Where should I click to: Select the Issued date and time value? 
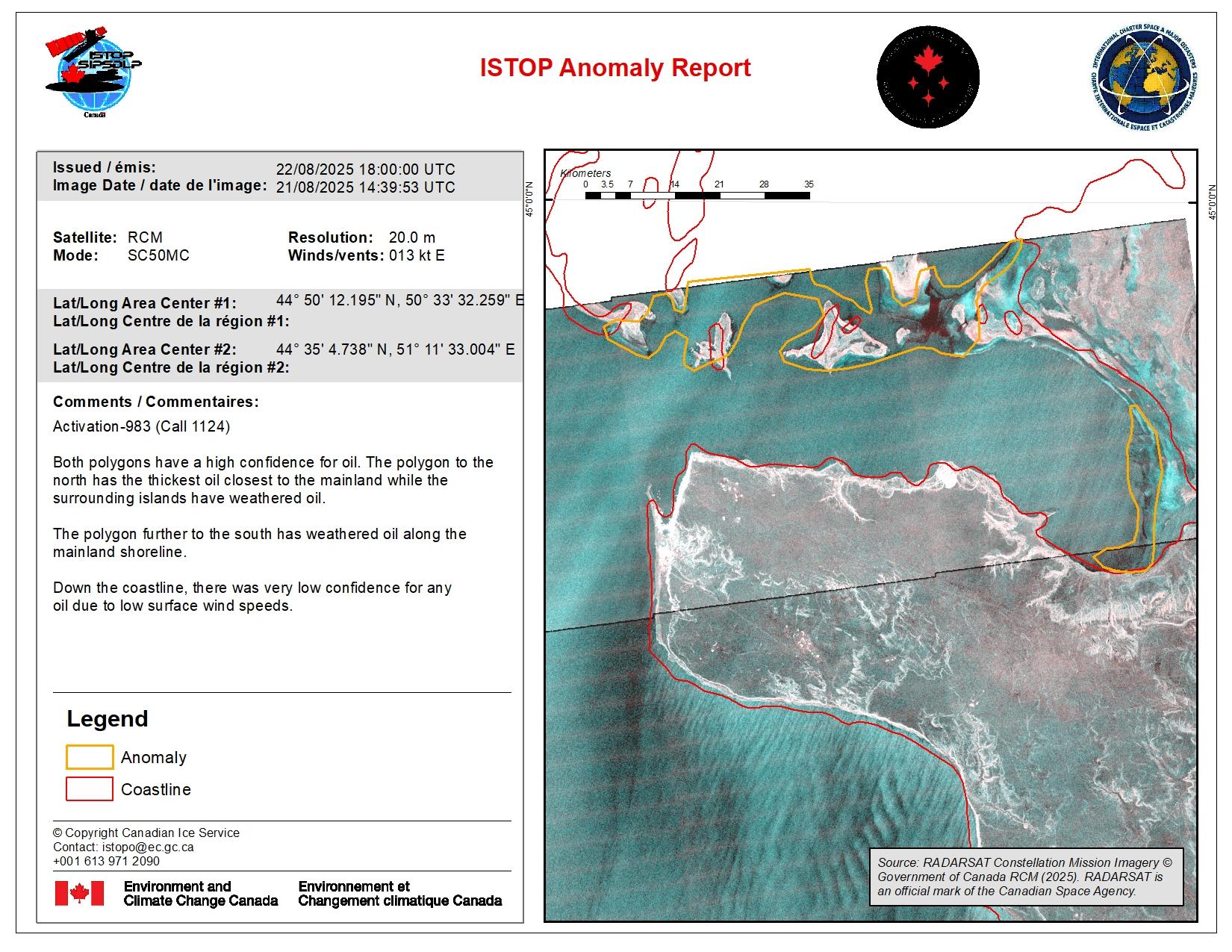tap(365, 169)
